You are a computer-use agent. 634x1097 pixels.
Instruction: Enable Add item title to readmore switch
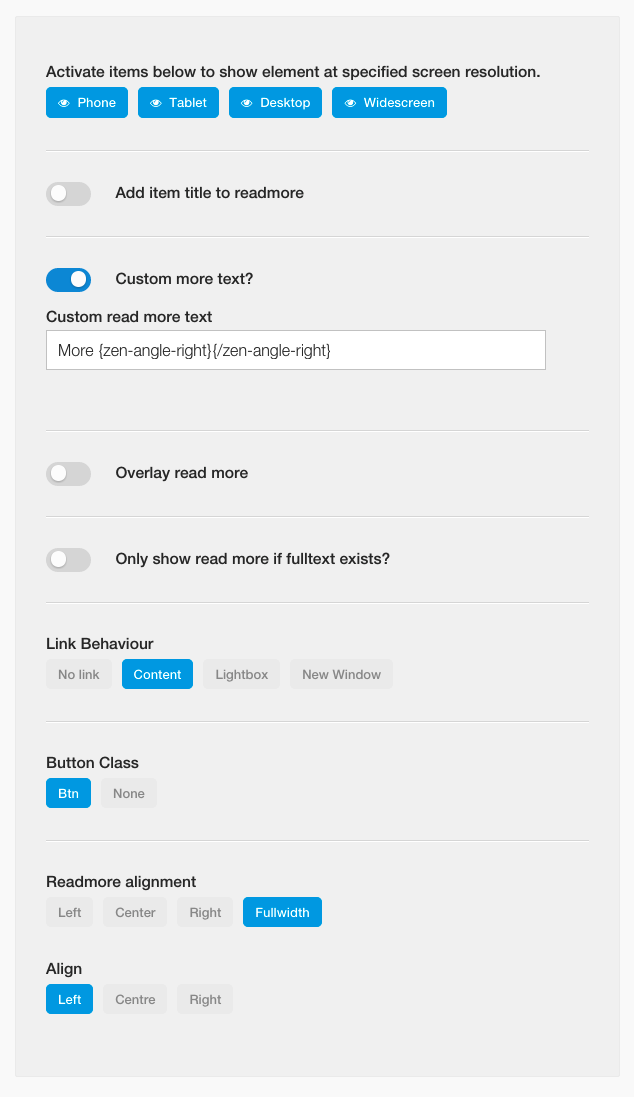pyautogui.click(x=69, y=194)
